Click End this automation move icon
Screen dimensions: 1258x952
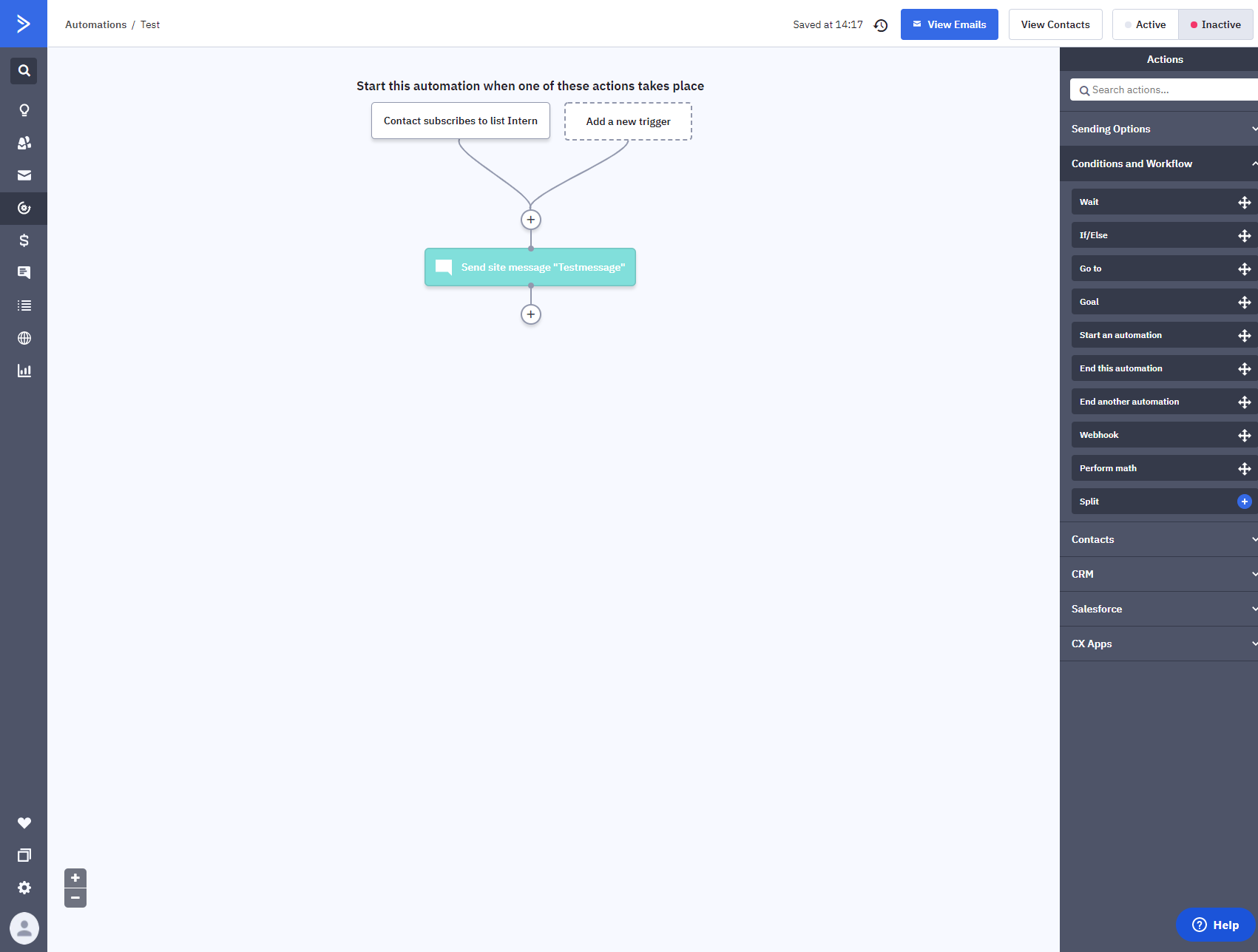1244,368
